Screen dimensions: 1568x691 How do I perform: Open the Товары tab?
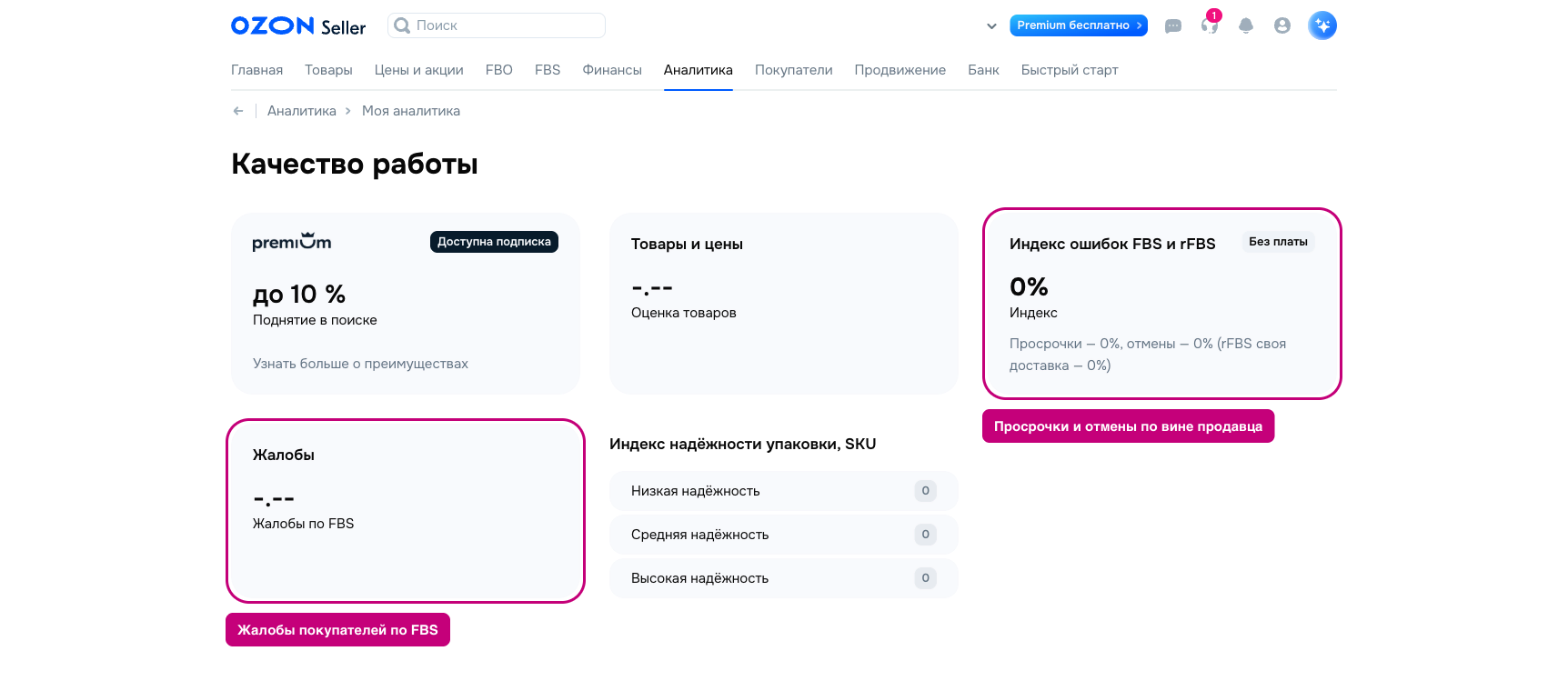click(328, 70)
